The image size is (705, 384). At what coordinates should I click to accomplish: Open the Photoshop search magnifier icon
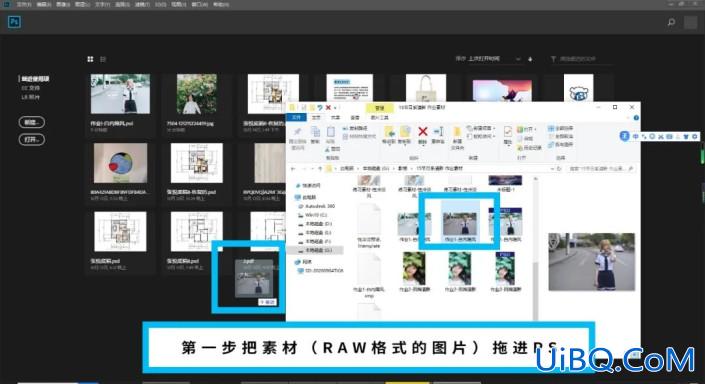point(671,22)
